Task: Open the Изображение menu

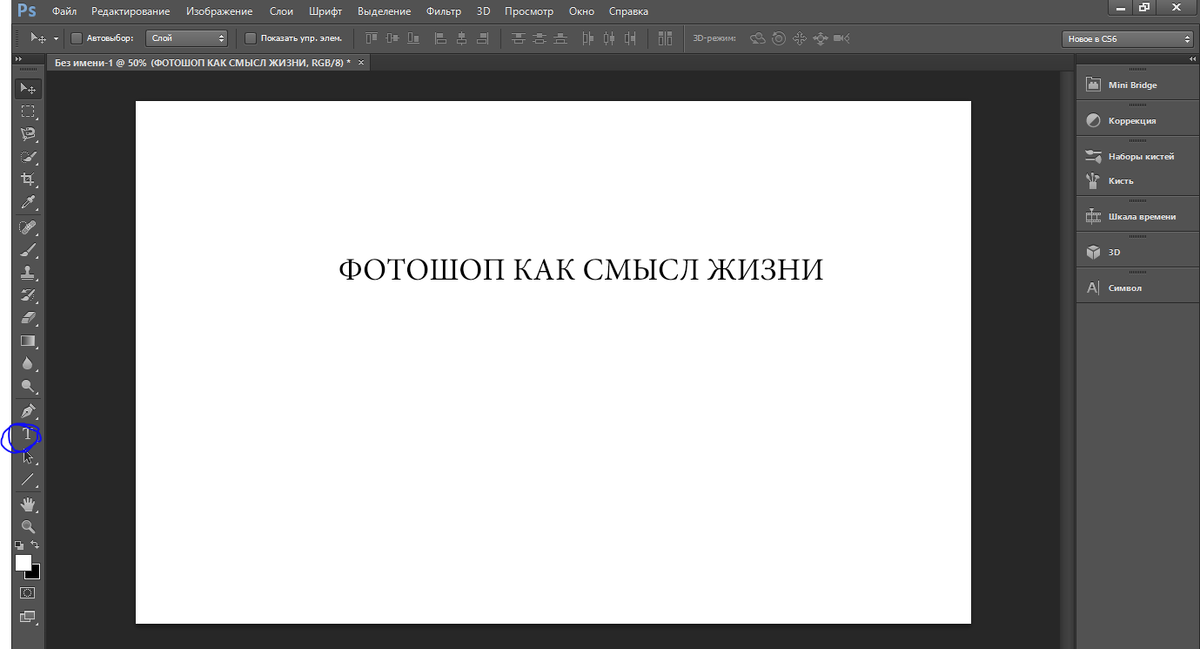Action: [x=220, y=11]
